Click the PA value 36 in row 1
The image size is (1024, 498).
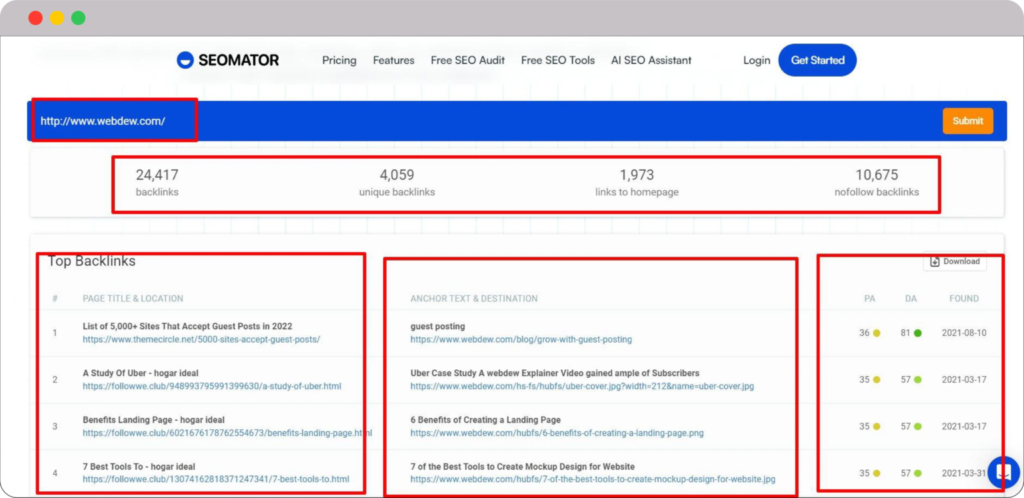click(x=865, y=333)
